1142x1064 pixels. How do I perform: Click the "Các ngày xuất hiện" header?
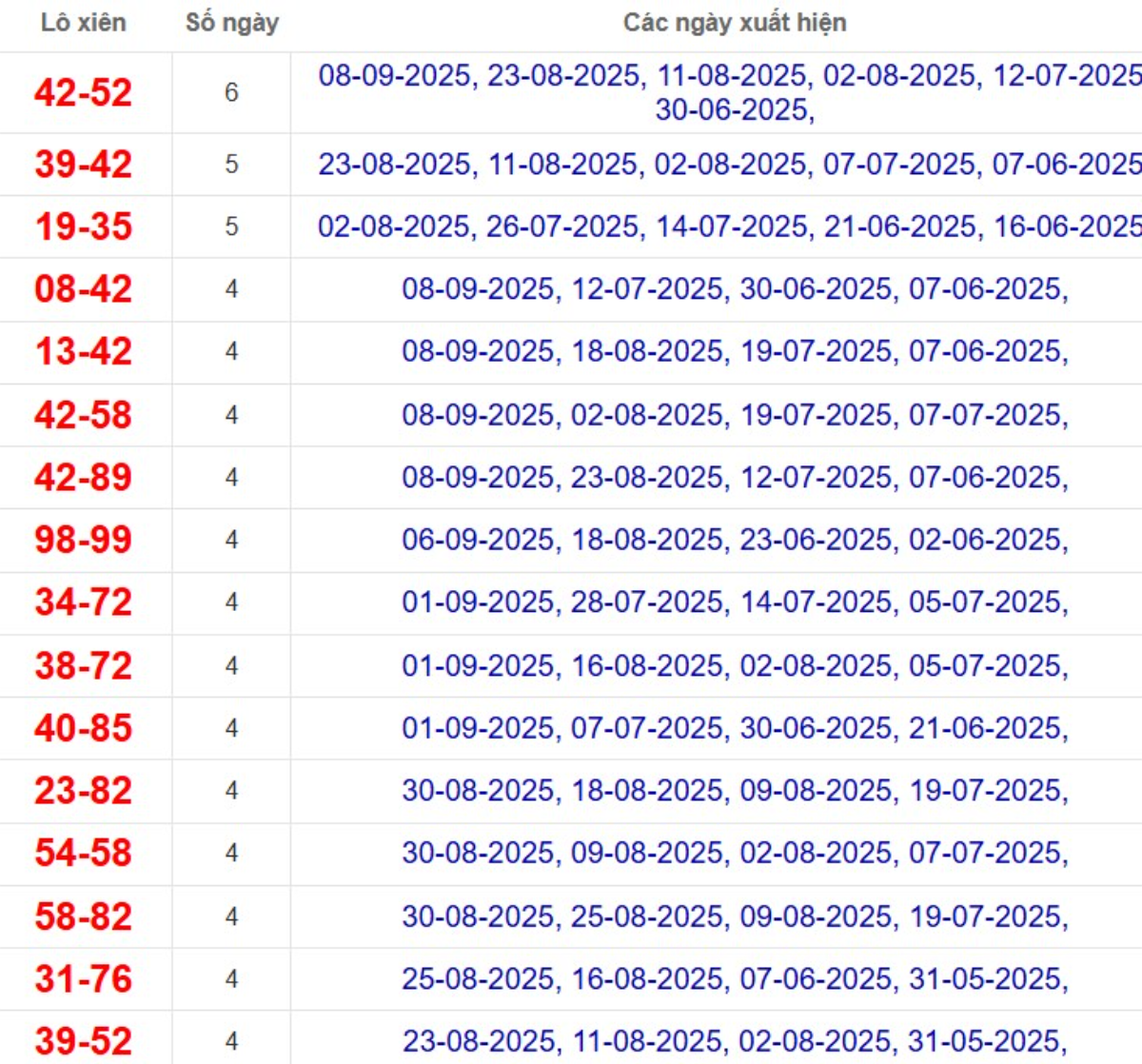[734, 23]
